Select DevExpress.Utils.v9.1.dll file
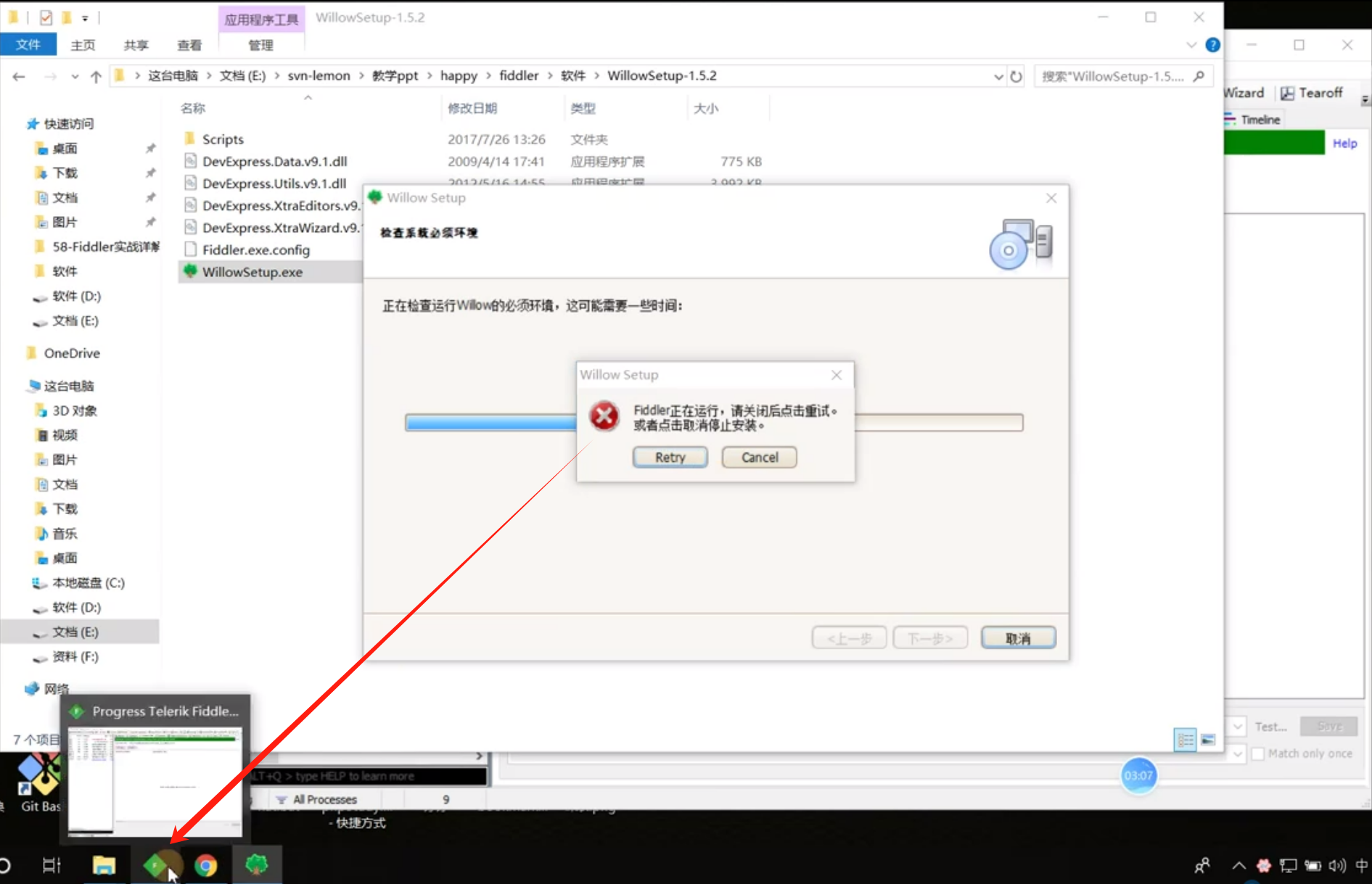 point(274,183)
